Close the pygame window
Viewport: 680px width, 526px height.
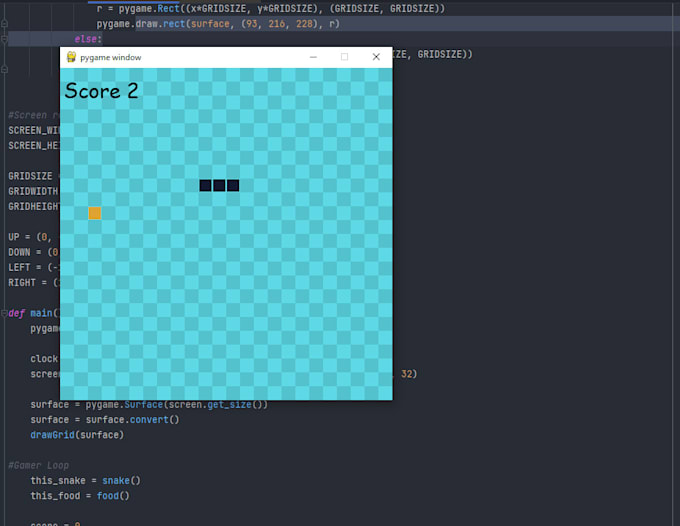click(376, 57)
